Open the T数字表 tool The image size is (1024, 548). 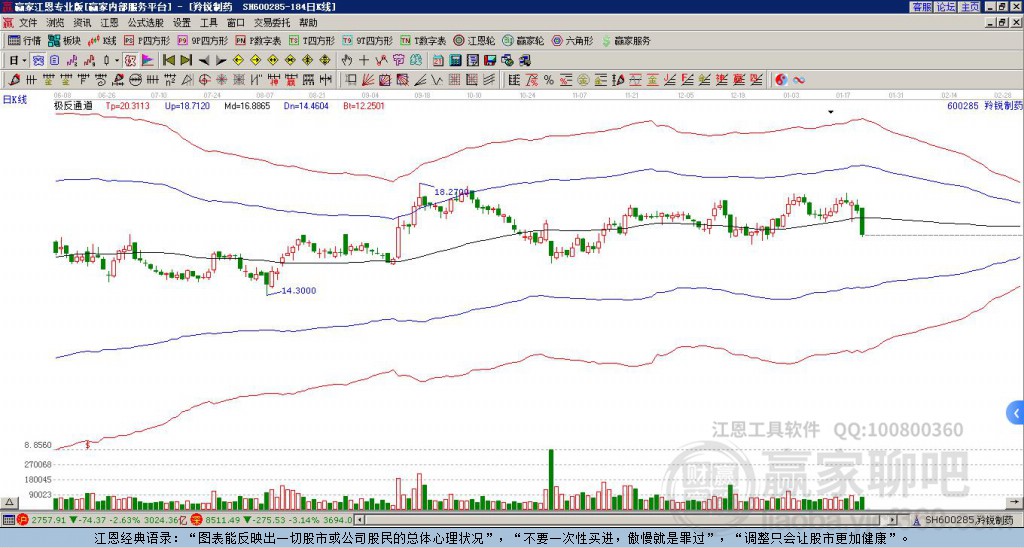(423, 40)
